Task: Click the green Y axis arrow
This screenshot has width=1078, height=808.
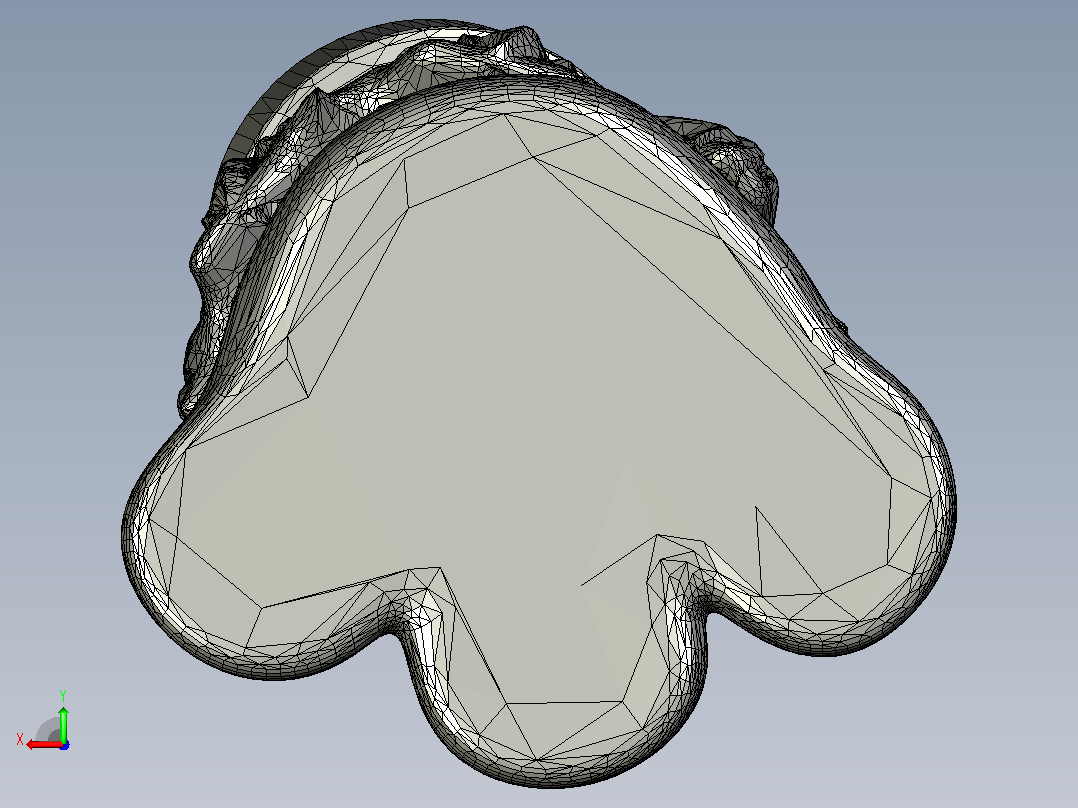Action: (x=63, y=723)
